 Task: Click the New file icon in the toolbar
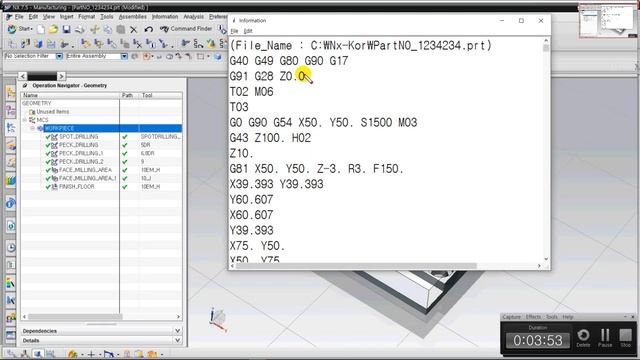[41, 29]
